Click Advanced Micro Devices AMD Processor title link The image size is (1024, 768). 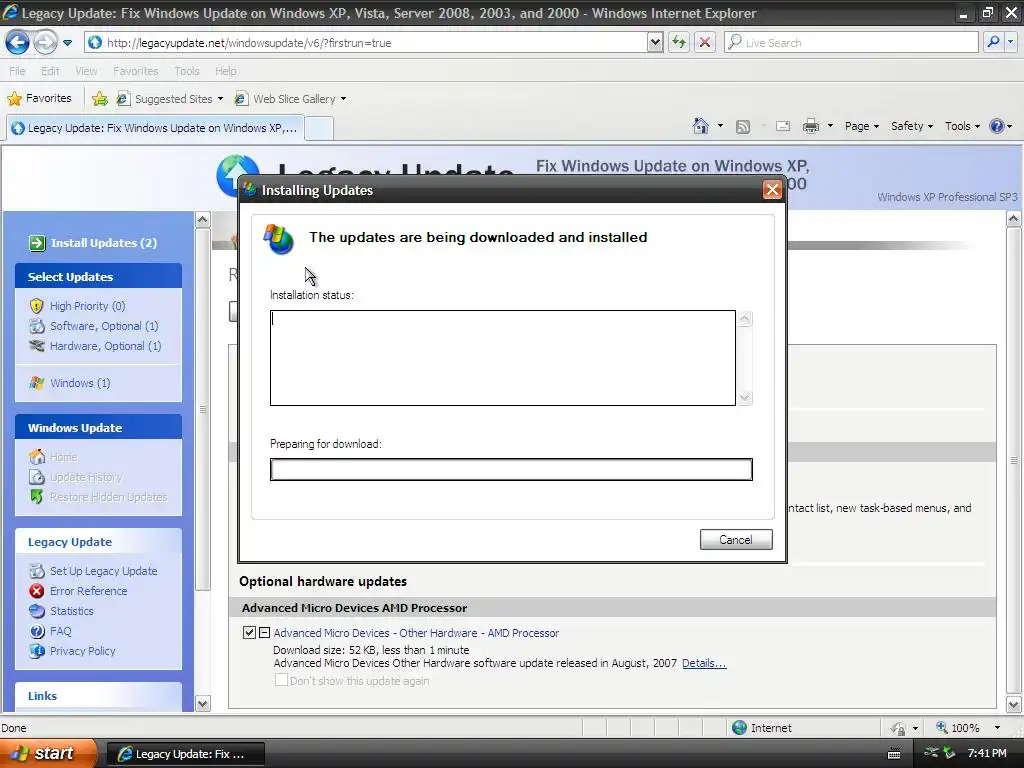point(416,633)
